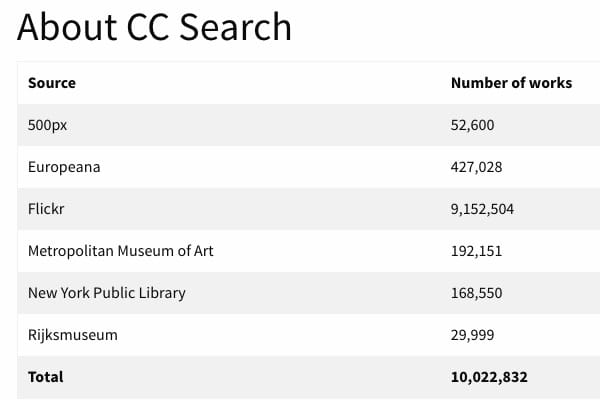Click the 29,999 works count
Viewport: 600px width, 400px height.
click(x=472, y=335)
